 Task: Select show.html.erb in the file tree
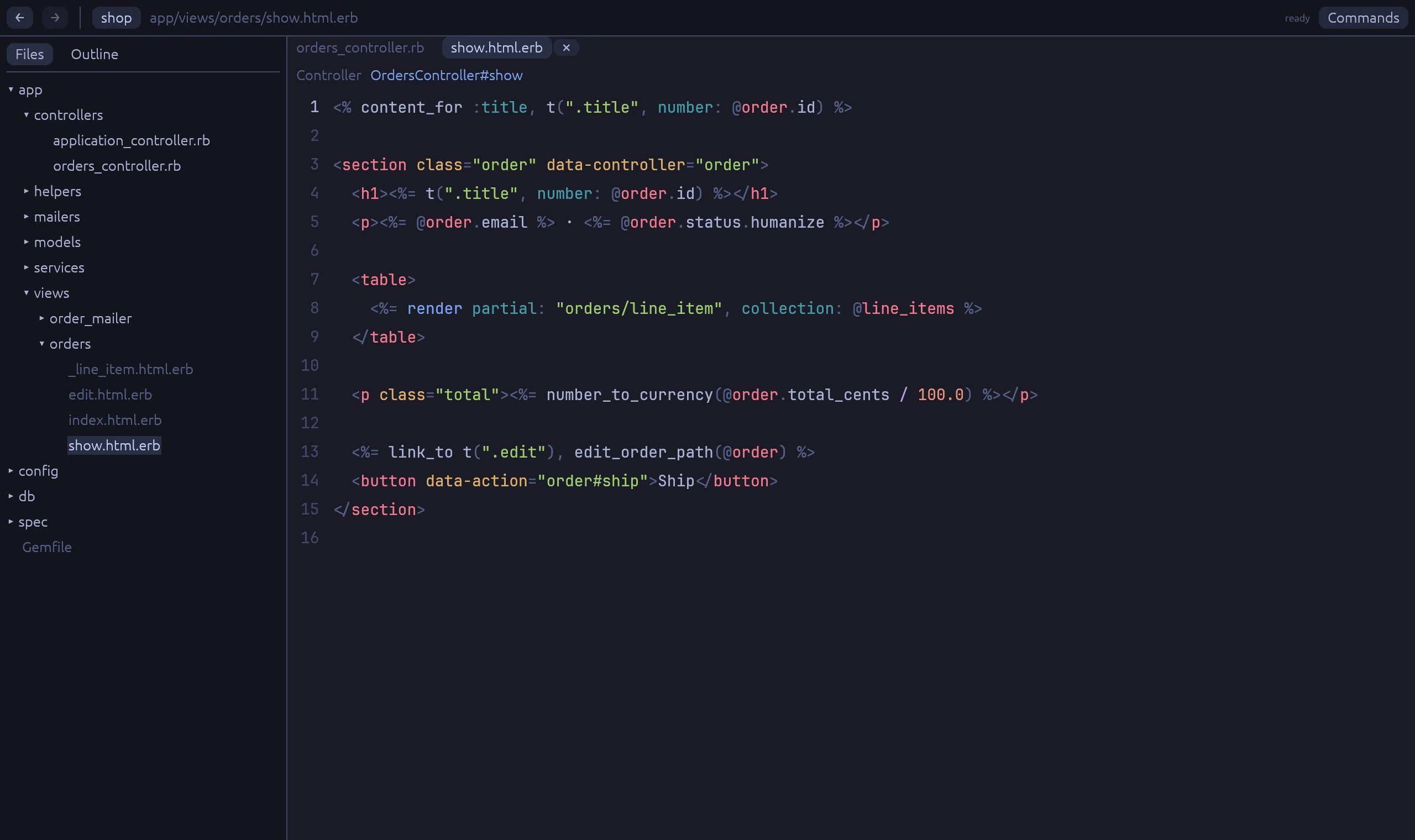tap(114, 445)
